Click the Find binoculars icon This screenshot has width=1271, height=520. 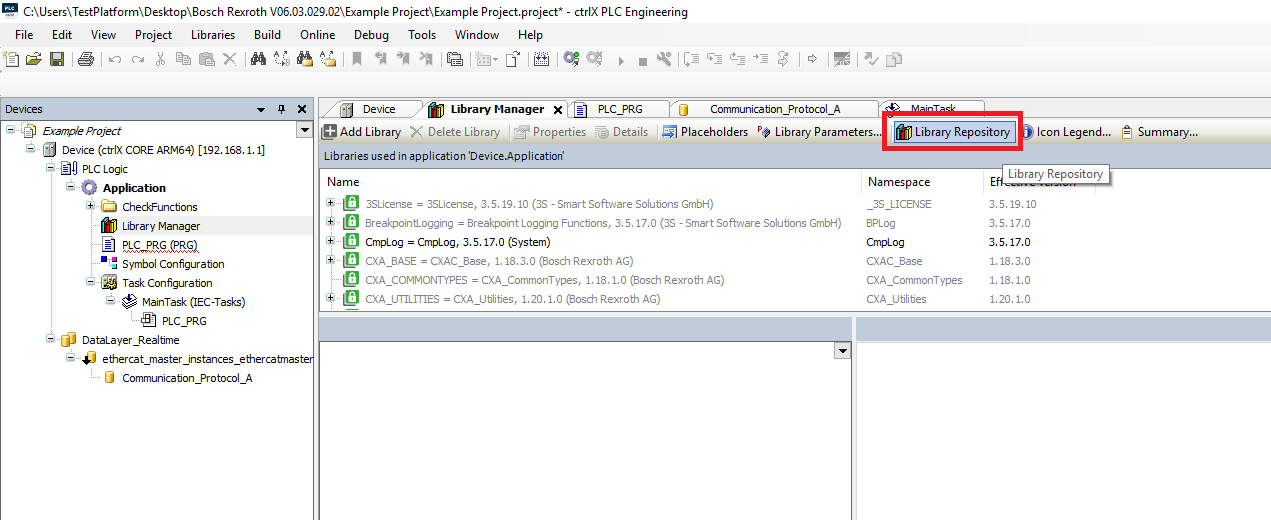pyautogui.click(x=258, y=59)
